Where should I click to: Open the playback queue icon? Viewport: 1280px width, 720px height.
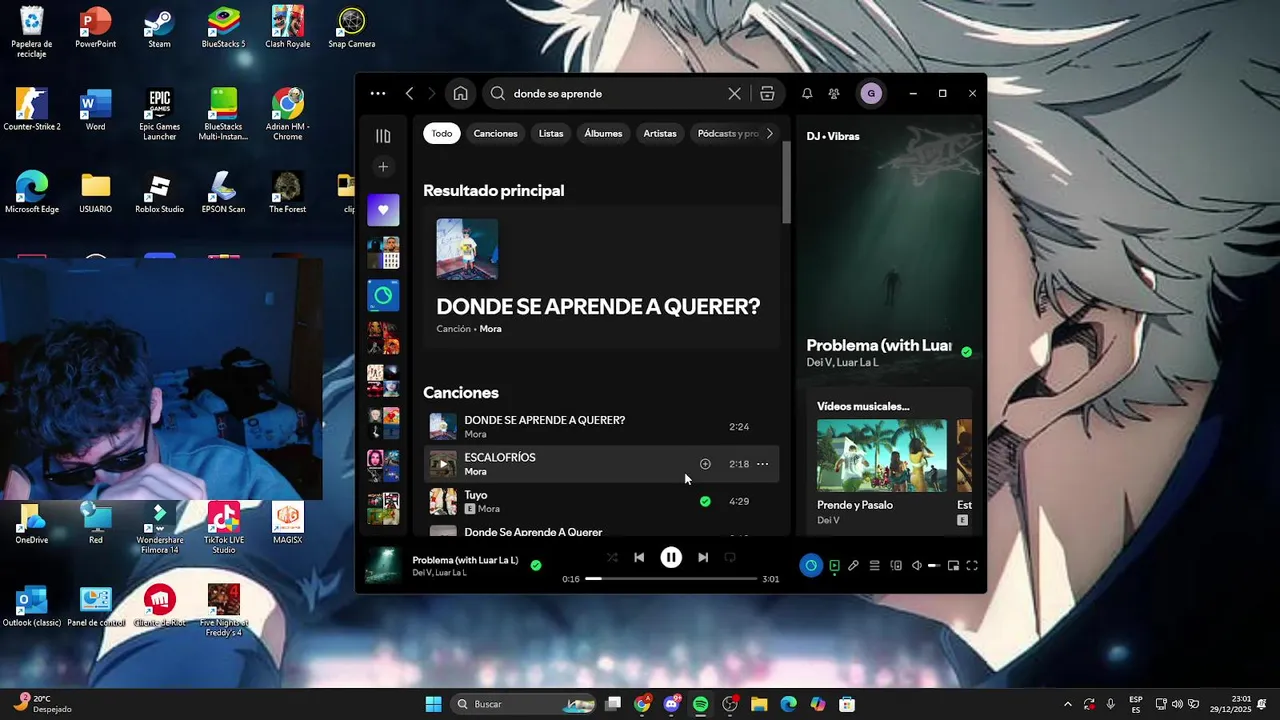click(874, 565)
